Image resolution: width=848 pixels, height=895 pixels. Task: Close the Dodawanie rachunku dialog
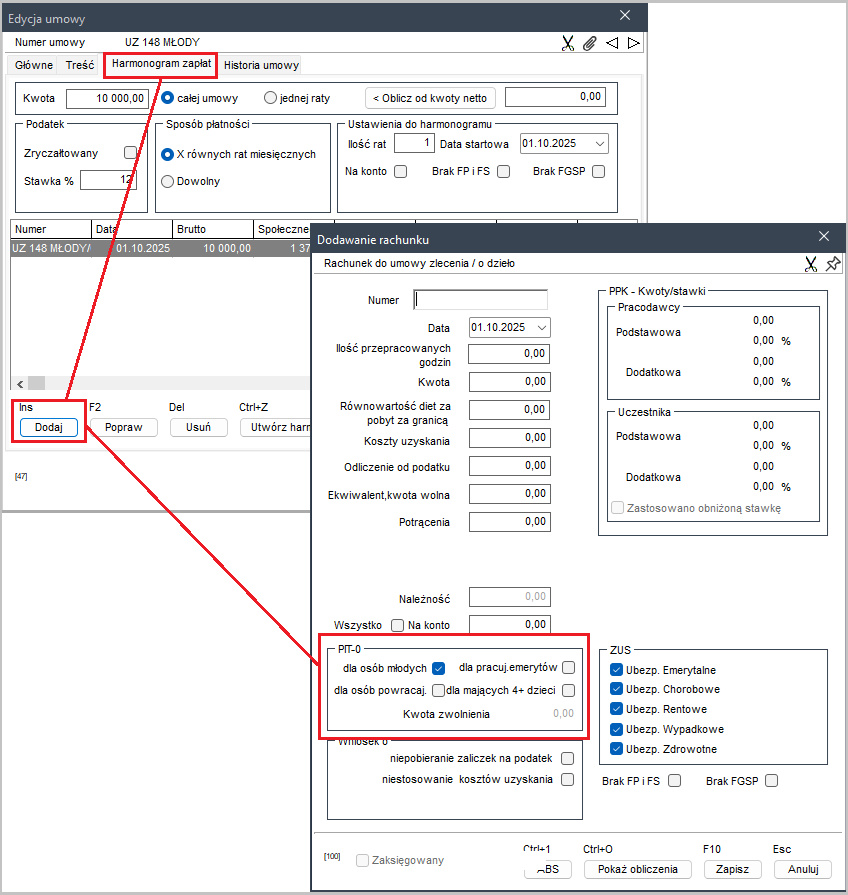[x=824, y=237]
